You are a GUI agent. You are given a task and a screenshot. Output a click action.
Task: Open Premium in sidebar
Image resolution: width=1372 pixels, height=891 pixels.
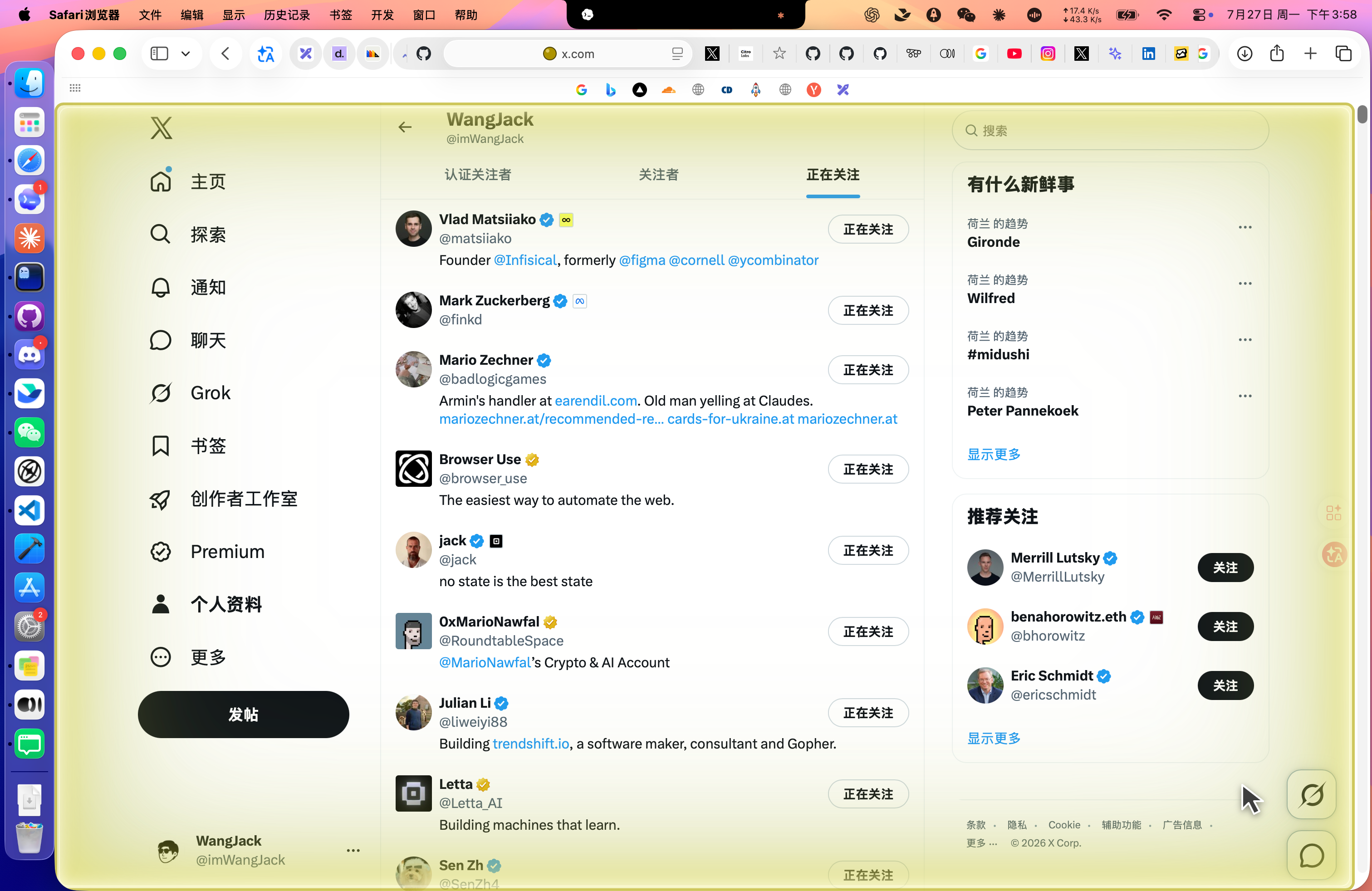(207, 552)
